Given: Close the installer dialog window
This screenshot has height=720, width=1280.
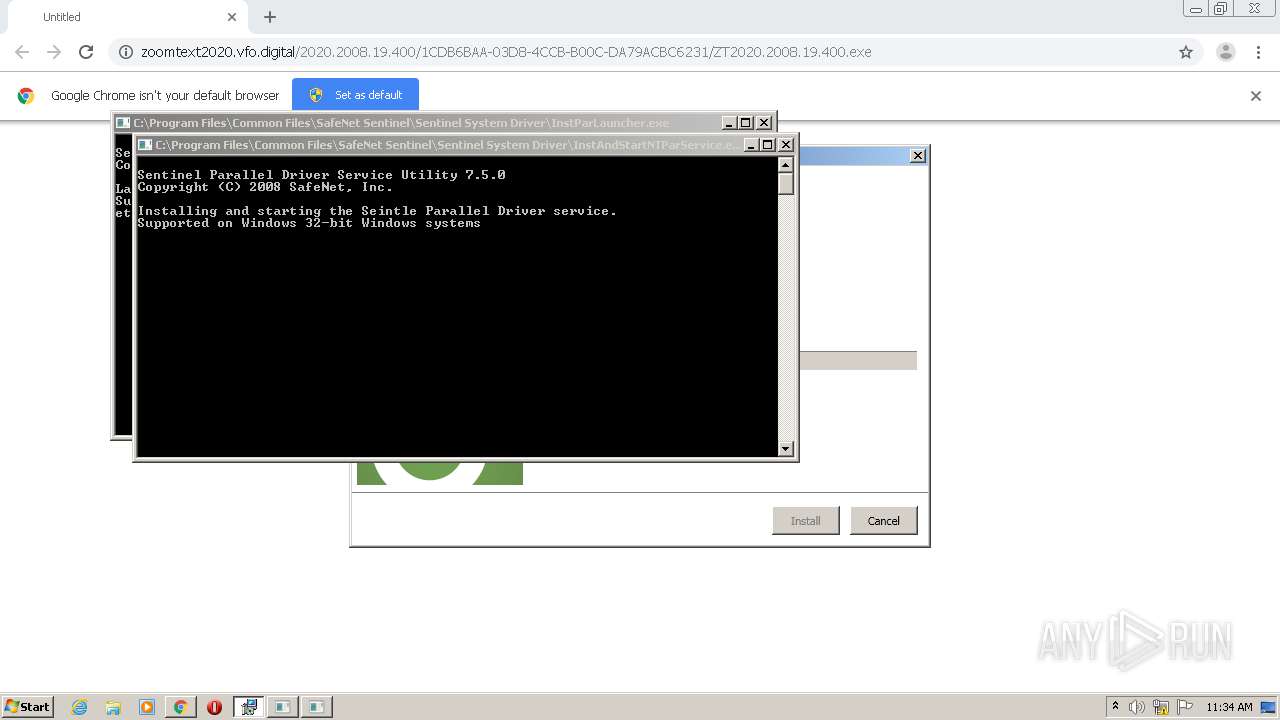Looking at the screenshot, I should pos(917,156).
